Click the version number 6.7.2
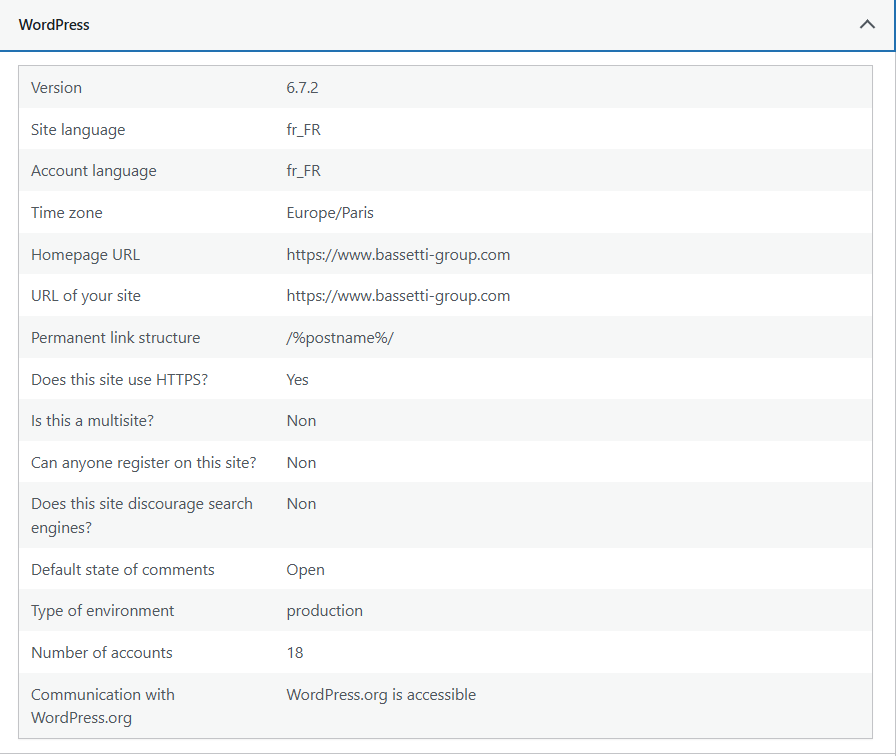 [302, 88]
